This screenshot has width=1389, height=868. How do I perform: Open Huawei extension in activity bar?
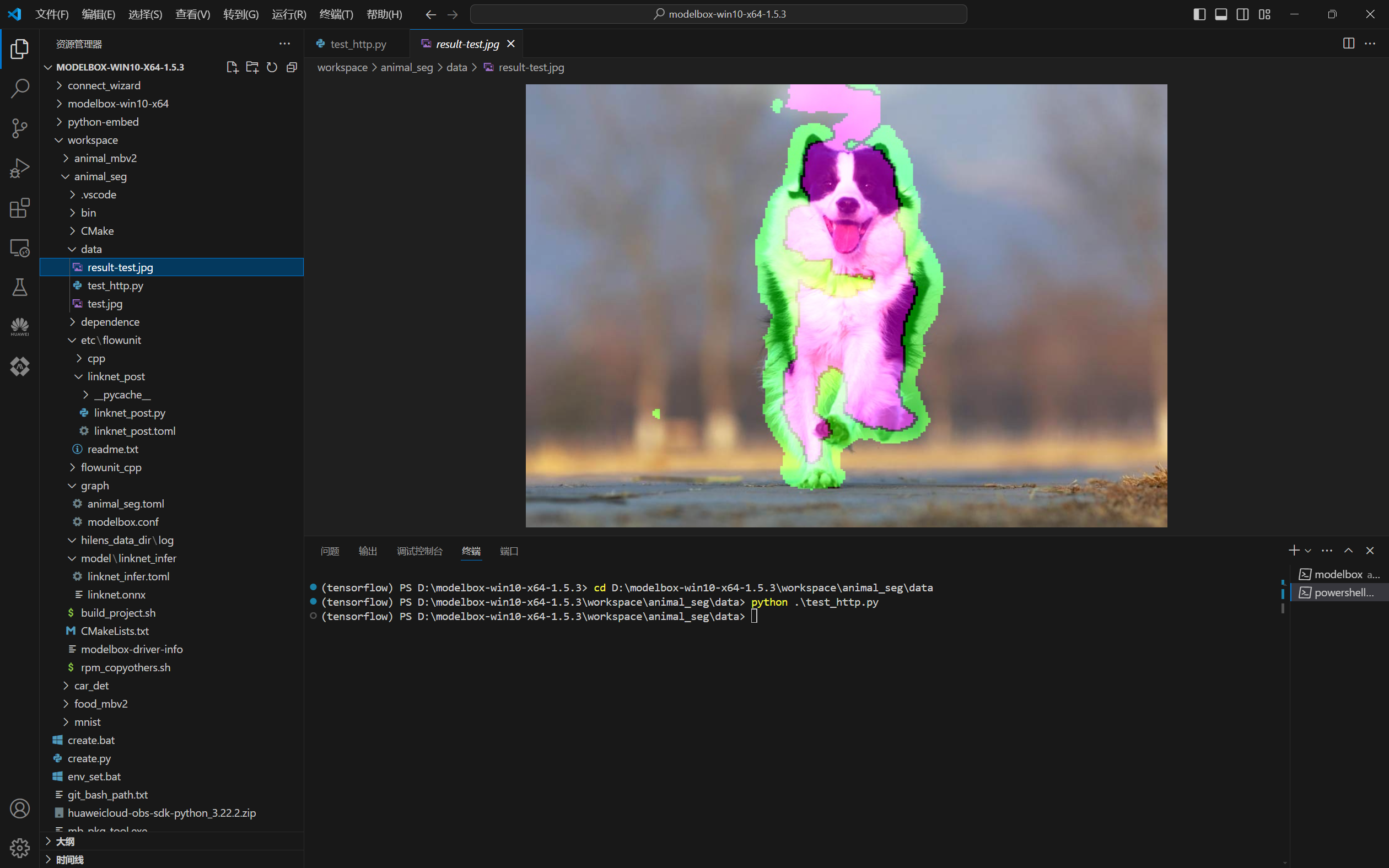[x=19, y=327]
